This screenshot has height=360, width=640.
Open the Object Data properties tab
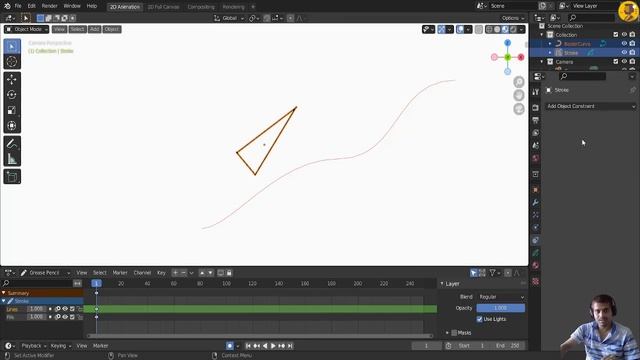tap(536, 253)
